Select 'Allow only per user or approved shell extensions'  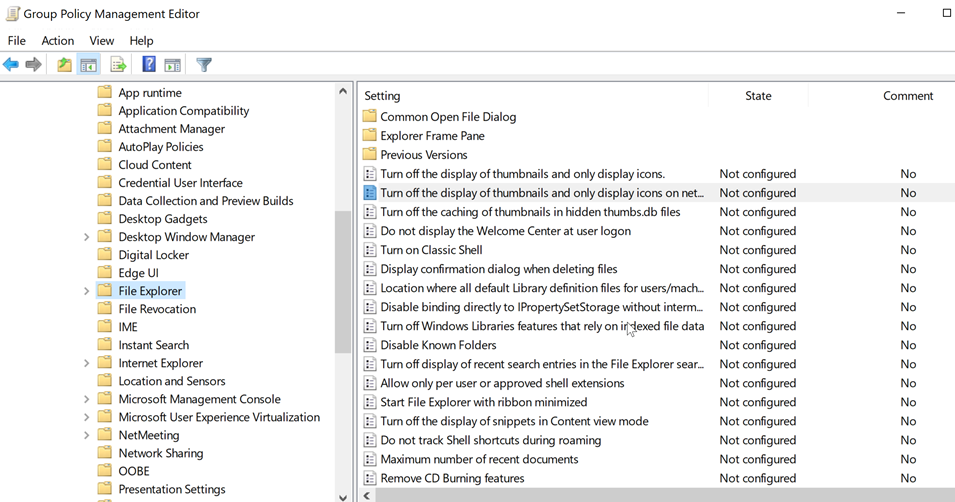point(502,383)
